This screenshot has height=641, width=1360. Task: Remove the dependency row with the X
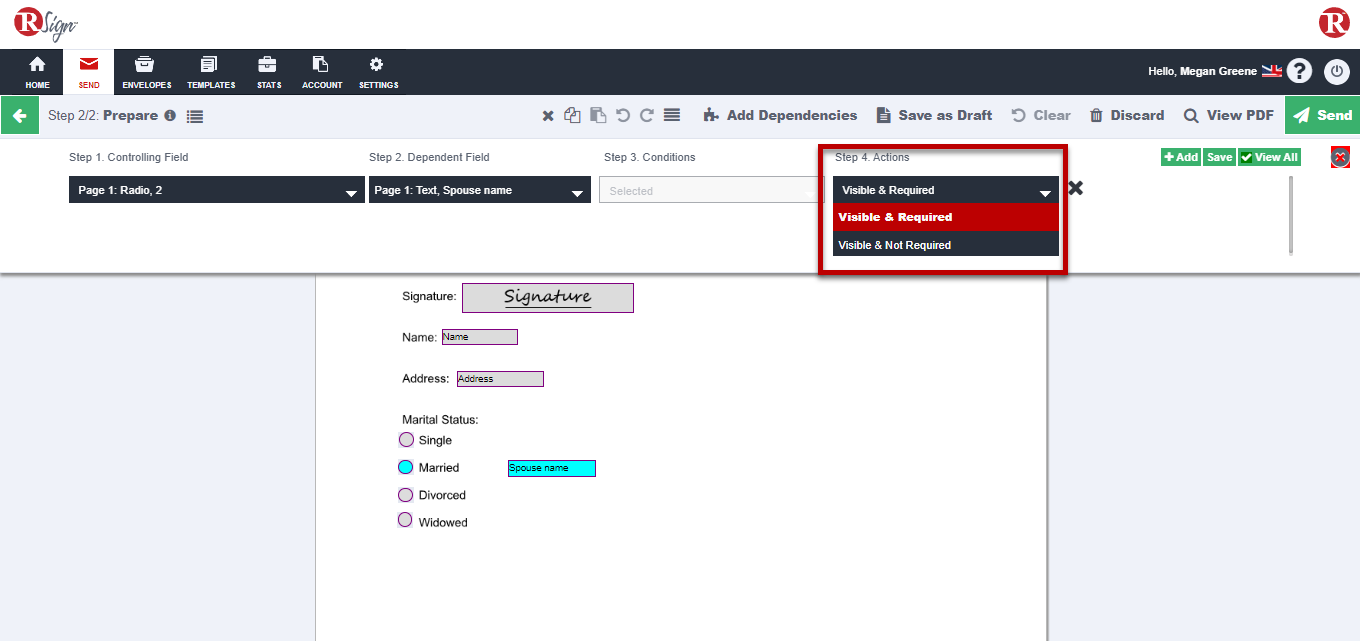1076,188
